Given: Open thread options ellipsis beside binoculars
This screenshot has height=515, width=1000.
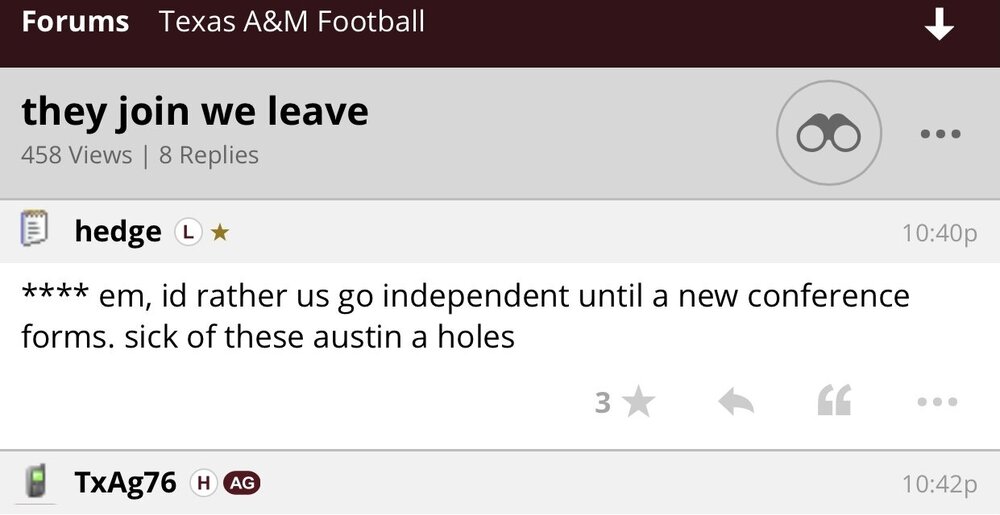Looking at the screenshot, I should coord(940,134).
